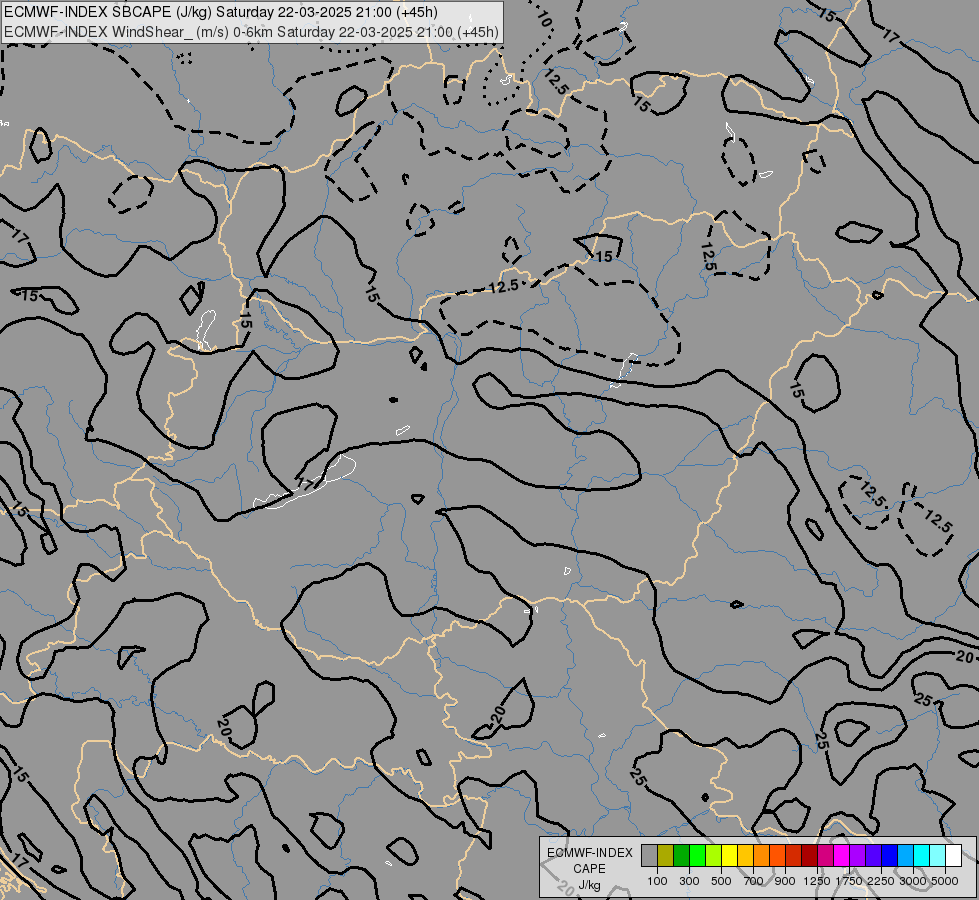This screenshot has width=979, height=900.
Task: Pick the purple legend swatch
Action: coord(858,856)
